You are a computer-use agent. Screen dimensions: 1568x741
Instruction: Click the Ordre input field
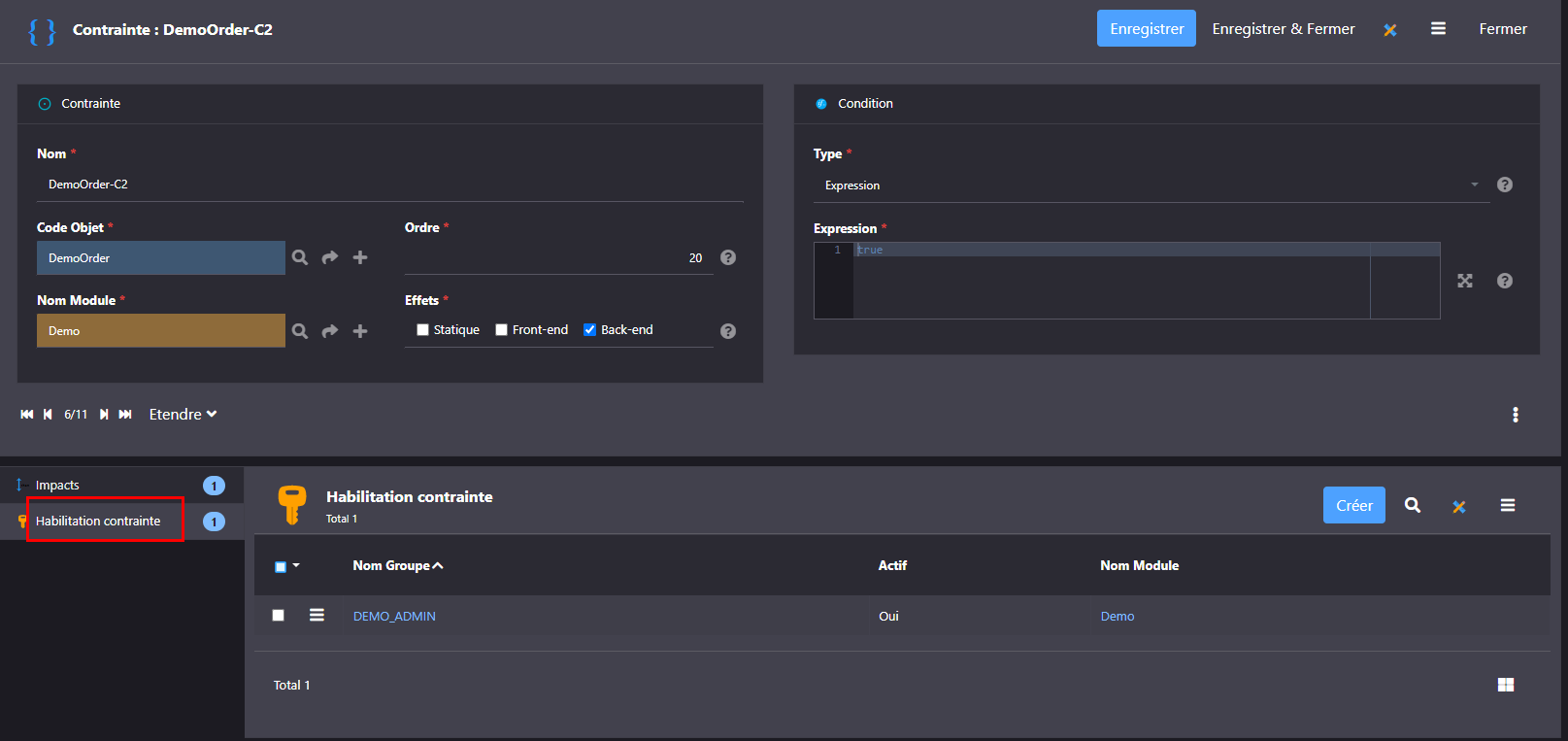(x=559, y=257)
